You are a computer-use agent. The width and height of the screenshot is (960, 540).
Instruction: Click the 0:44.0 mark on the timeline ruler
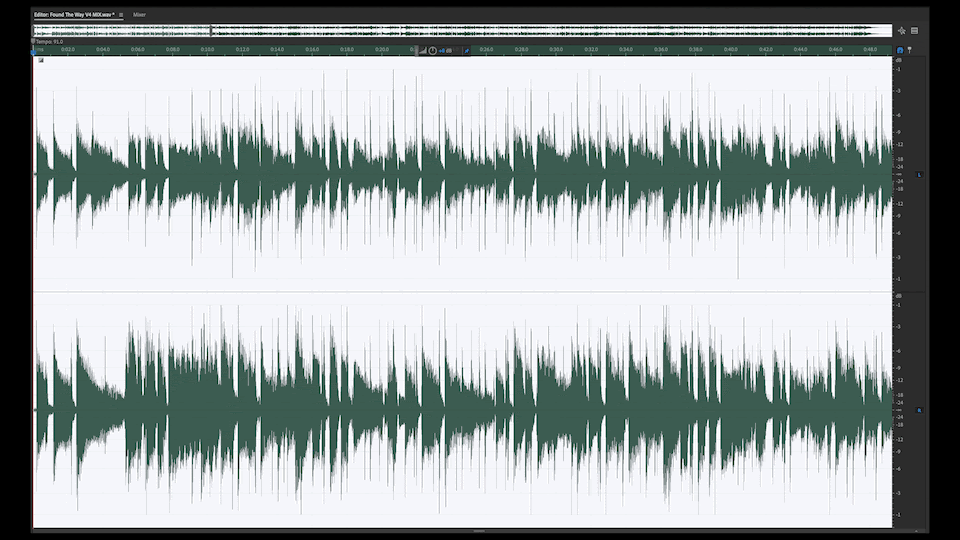[800, 49]
